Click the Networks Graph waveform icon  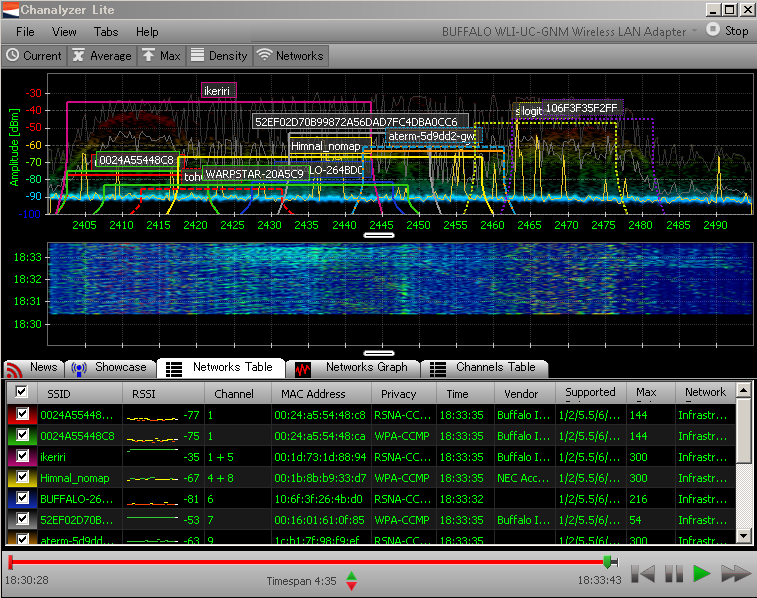(303, 370)
